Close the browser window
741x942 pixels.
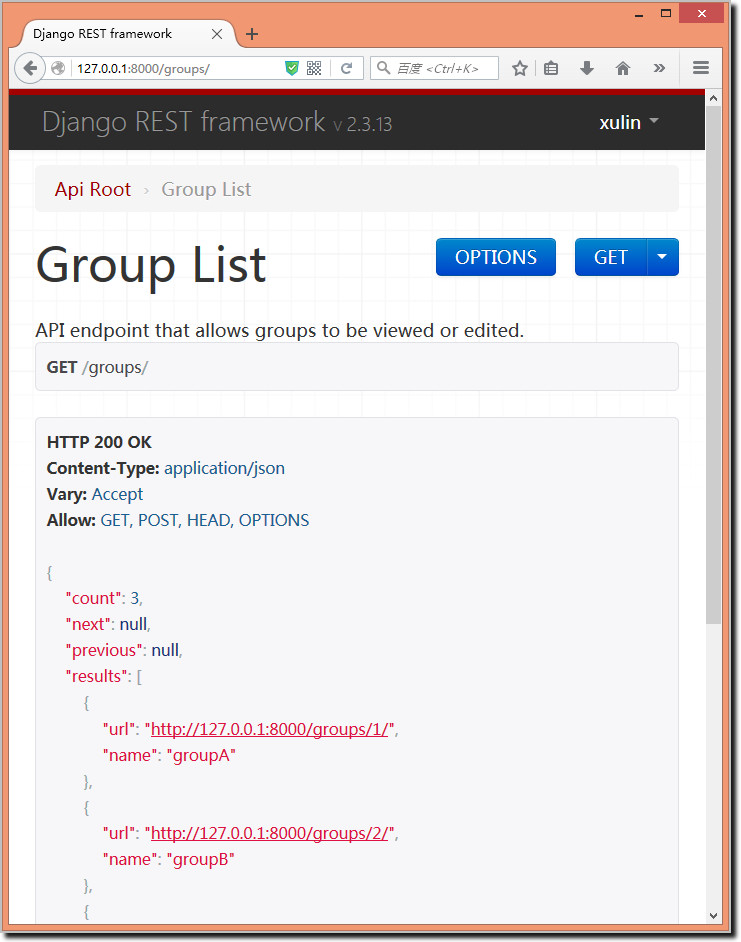701,13
